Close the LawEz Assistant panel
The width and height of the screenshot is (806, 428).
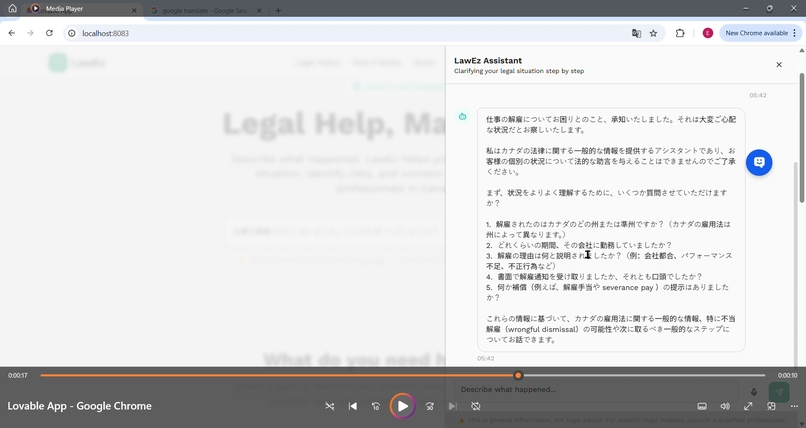[x=779, y=65]
